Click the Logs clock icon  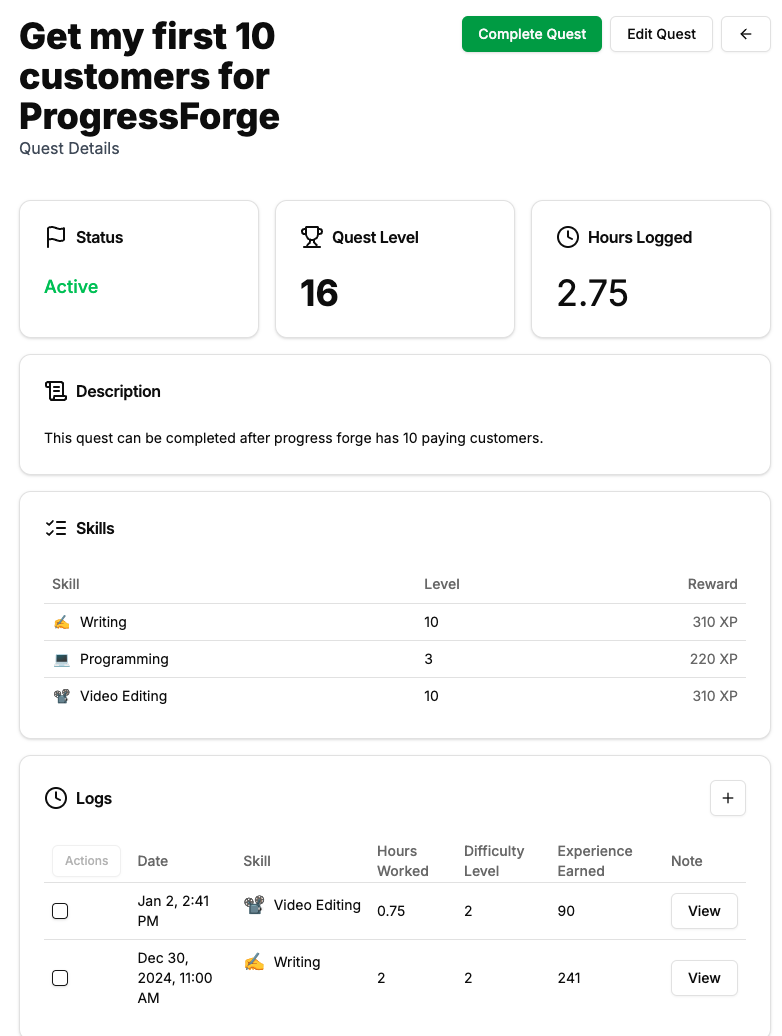coord(55,798)
